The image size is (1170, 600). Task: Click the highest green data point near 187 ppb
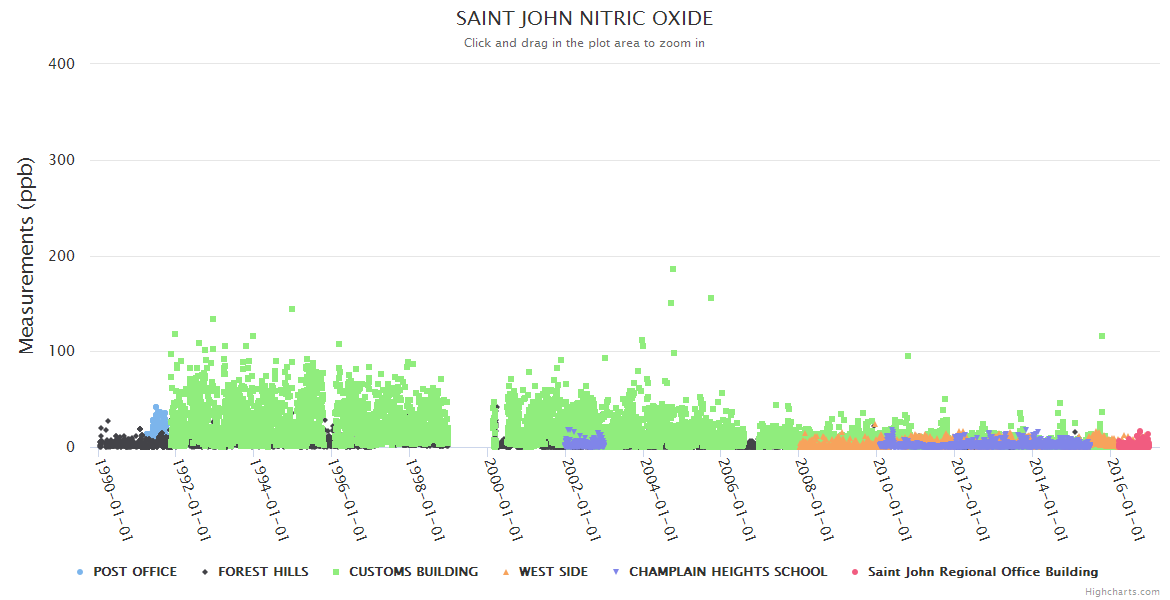pos(673,269)
